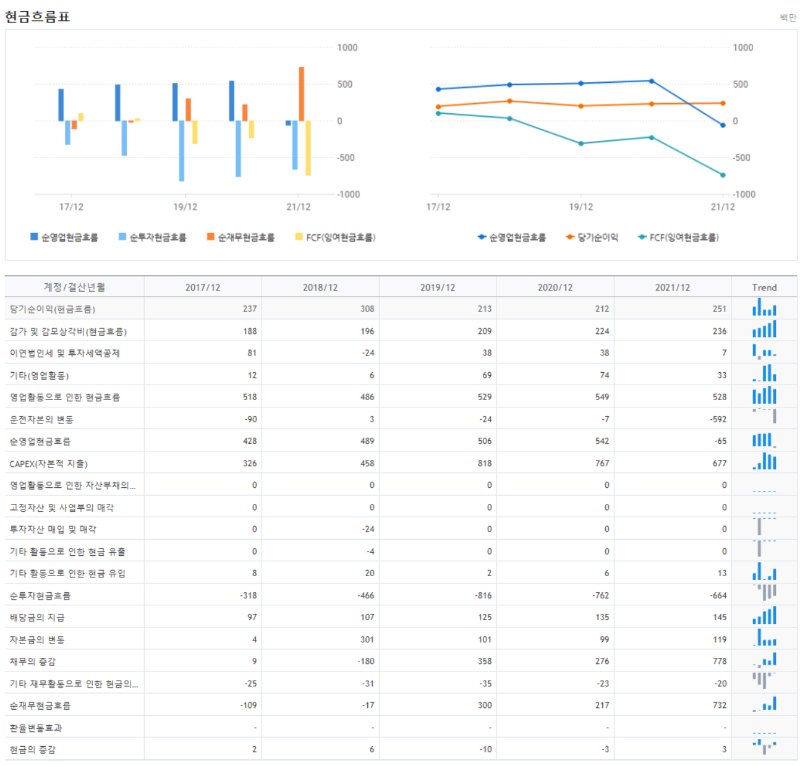Open trend sparkline for 배당금의 지급 row
This screenshot has width=800, height=766.
point(764,615)
